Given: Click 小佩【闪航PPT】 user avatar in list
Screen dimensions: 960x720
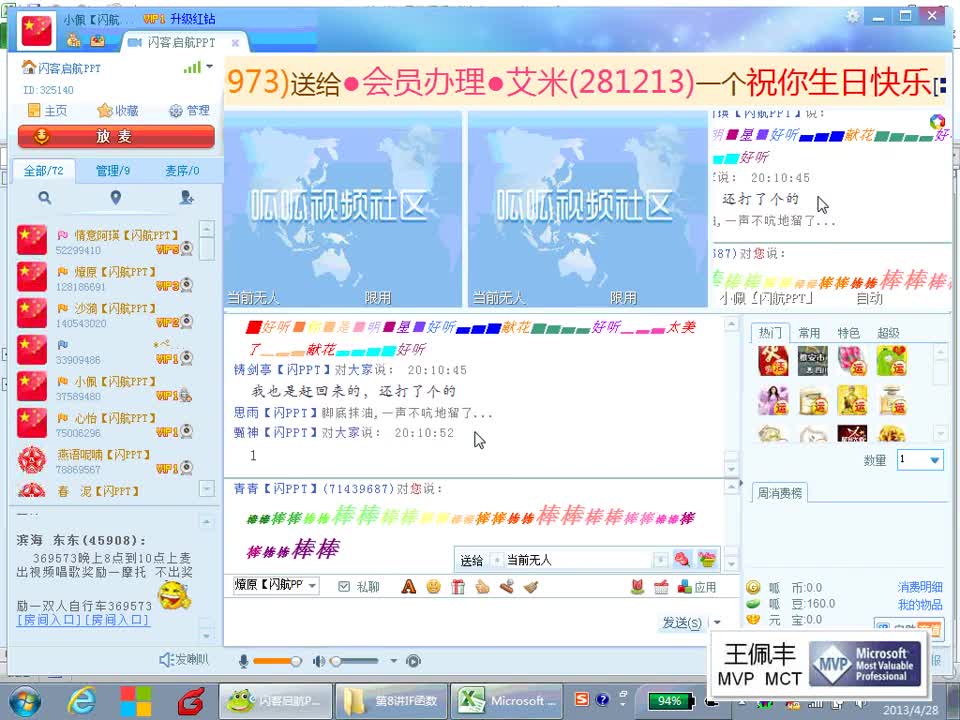Looking at the screenshot, I should click(32, 386).
